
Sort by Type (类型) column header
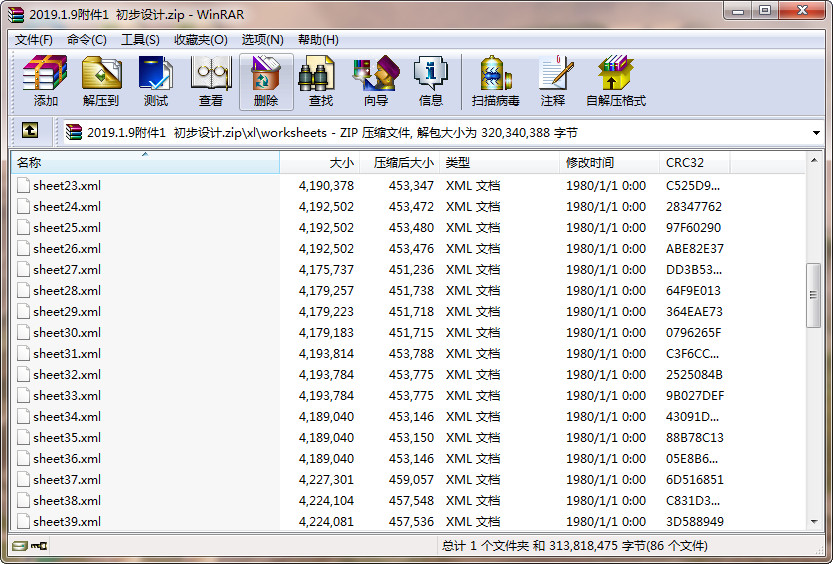click(x=499, y=163)
